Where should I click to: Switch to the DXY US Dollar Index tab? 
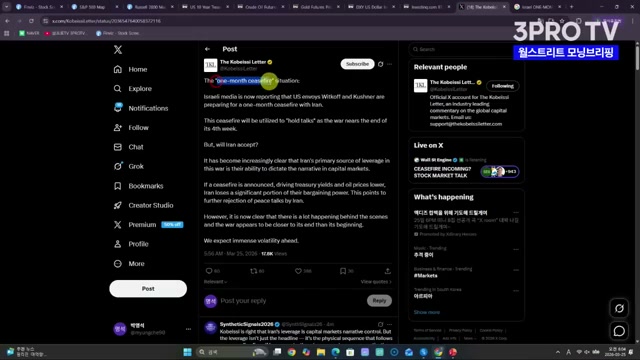pos(371,7)
